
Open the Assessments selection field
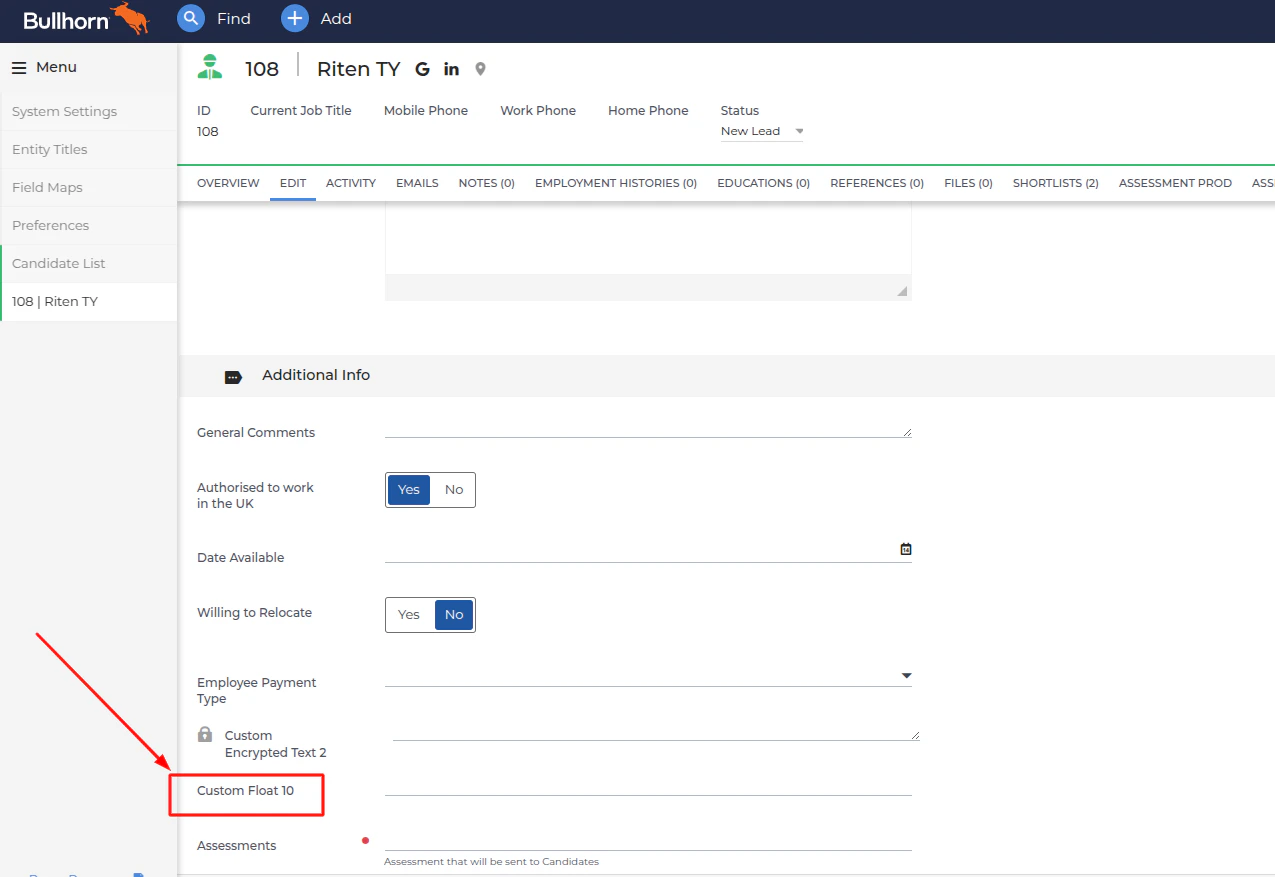pyautogui.click(x=647, y=839)
